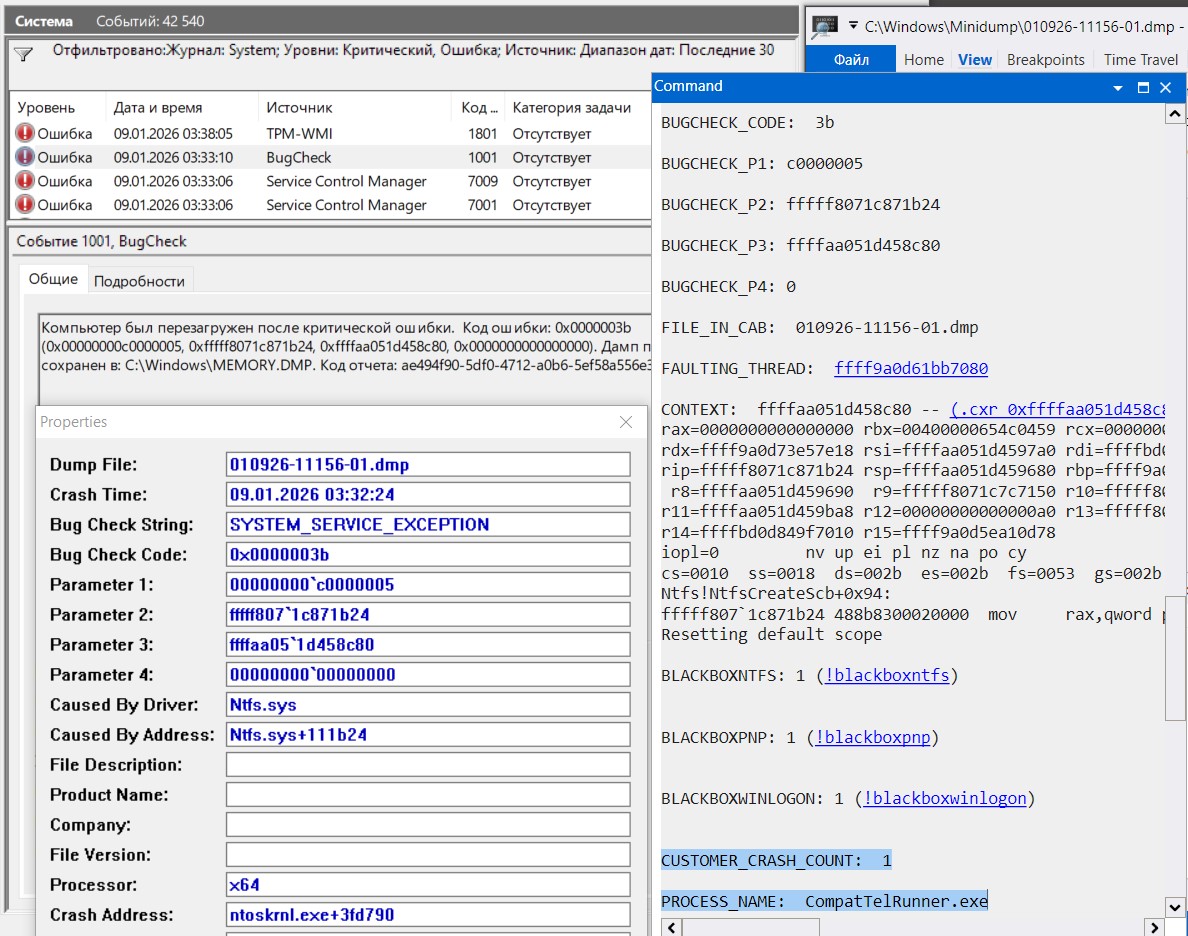The image size is (1188, 936).
Task: Close the Properties dialog
Action: [626, 422]
